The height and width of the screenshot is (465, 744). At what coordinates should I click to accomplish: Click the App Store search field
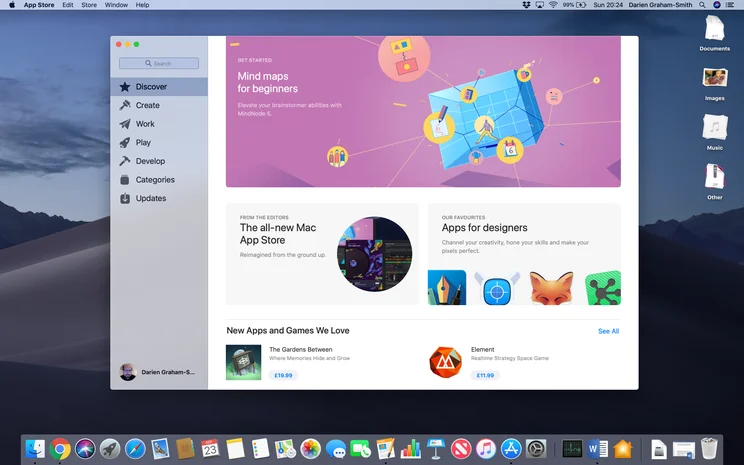(x=159, y=63)
